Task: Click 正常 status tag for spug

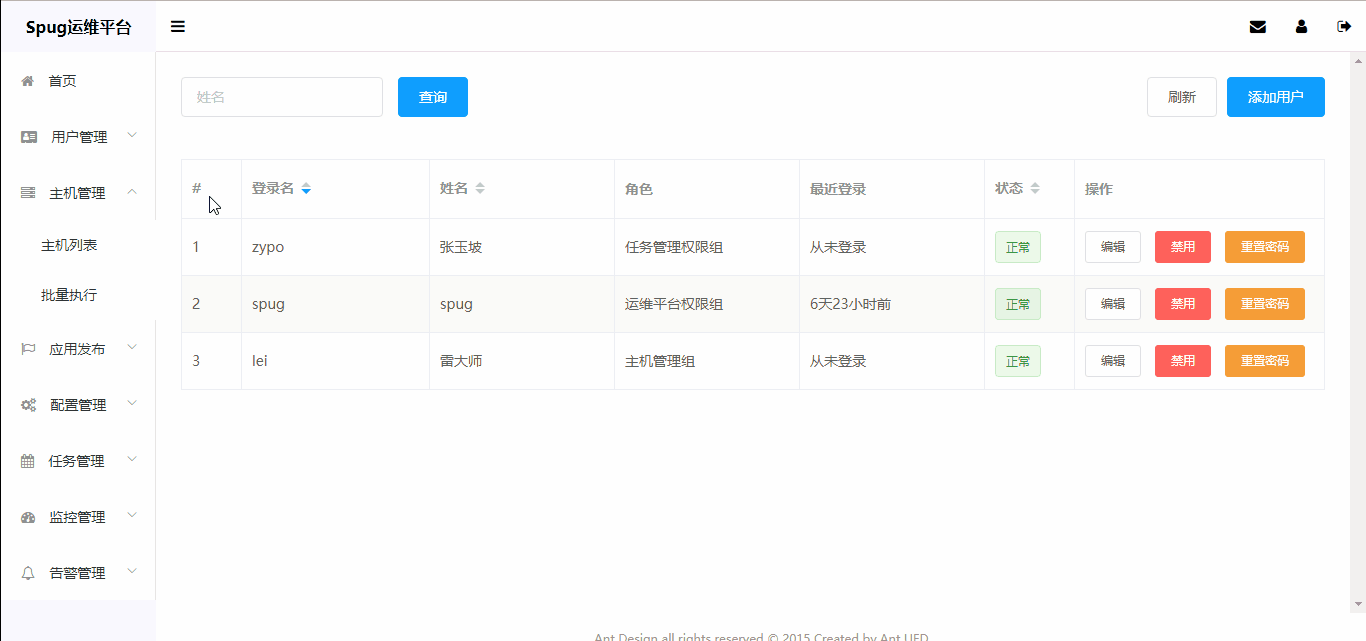Action: pyautogui.click(x=1018, y=304)
